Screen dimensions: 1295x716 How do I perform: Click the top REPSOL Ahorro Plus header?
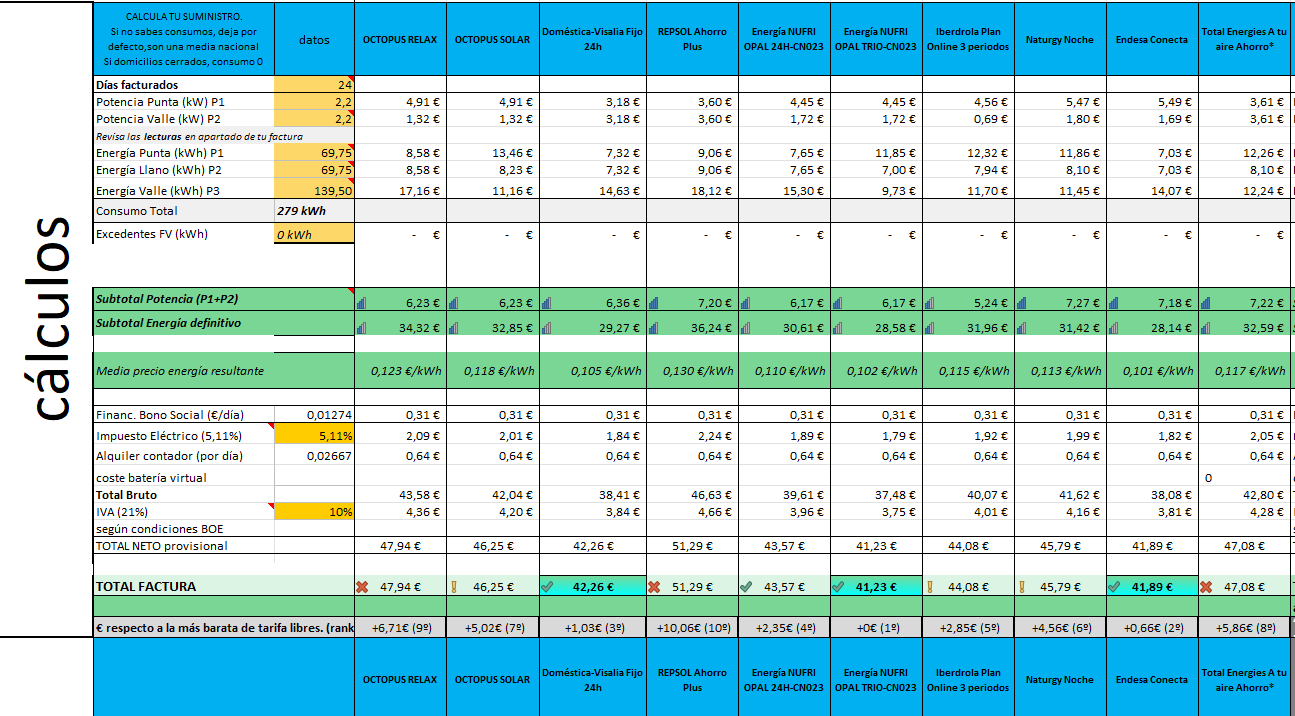click(x=692, y=39)
